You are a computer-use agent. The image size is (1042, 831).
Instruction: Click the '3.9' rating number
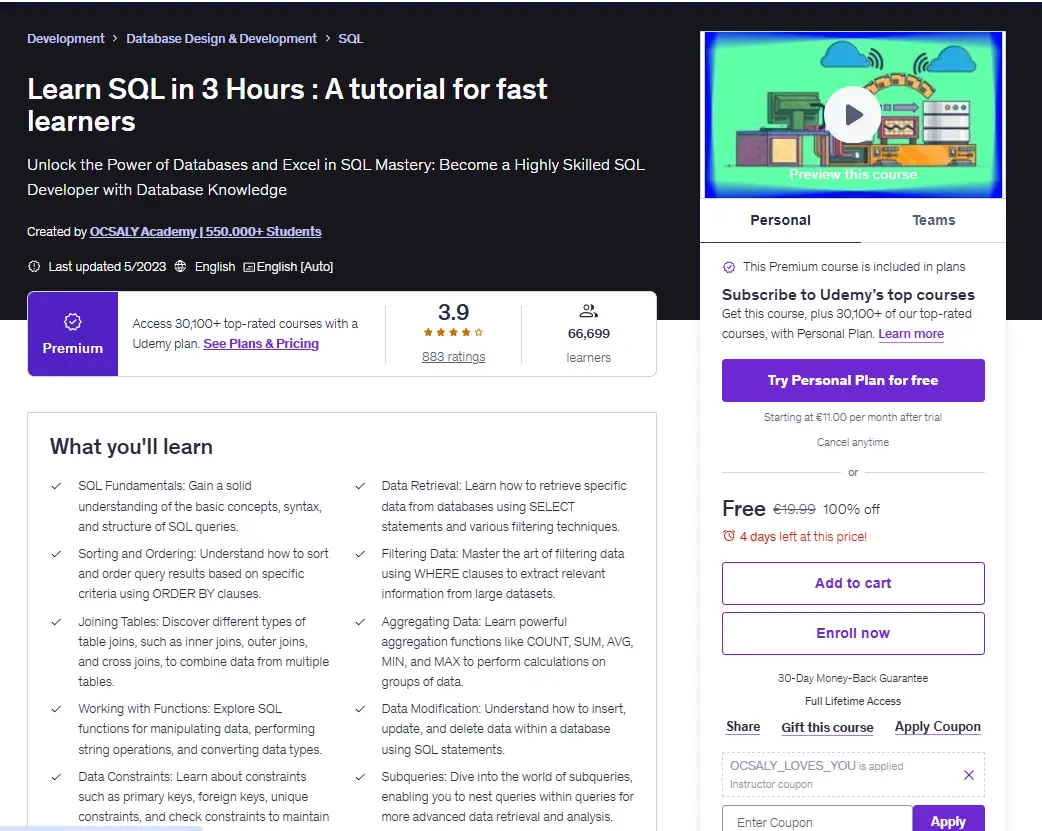453,312
